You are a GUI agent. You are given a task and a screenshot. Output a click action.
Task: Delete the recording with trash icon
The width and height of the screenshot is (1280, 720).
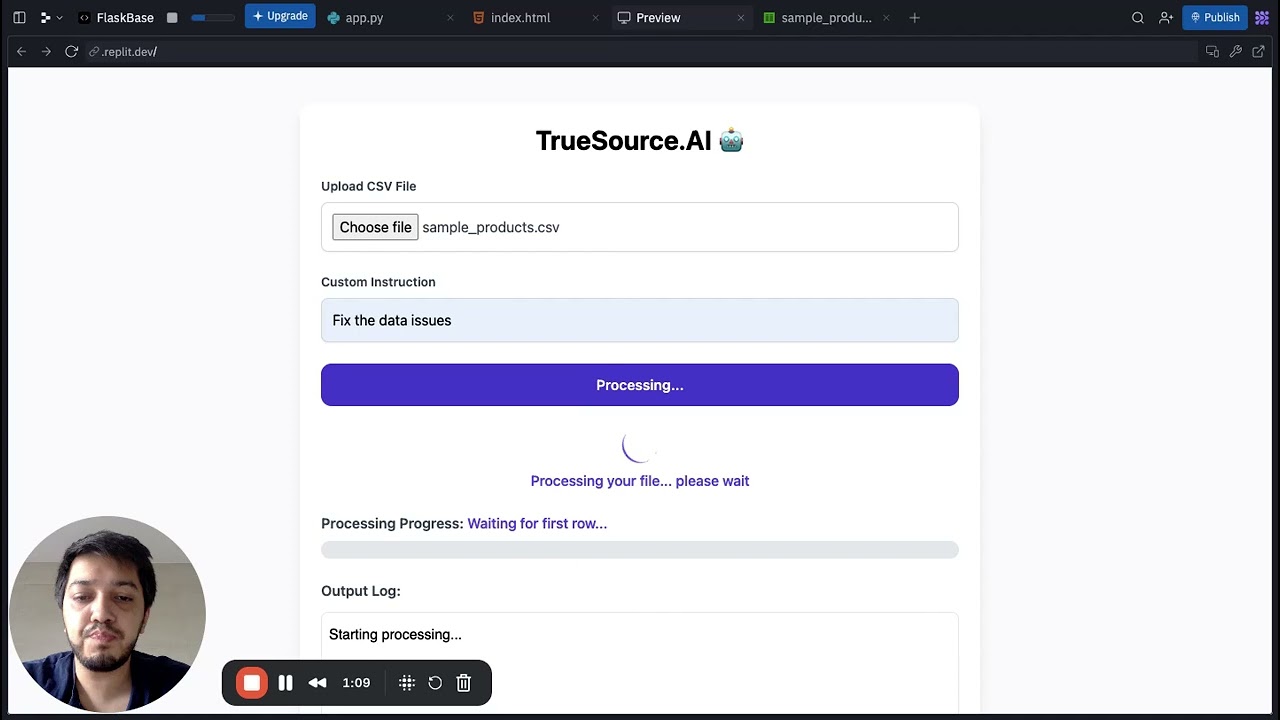click(x=464, y=683)
